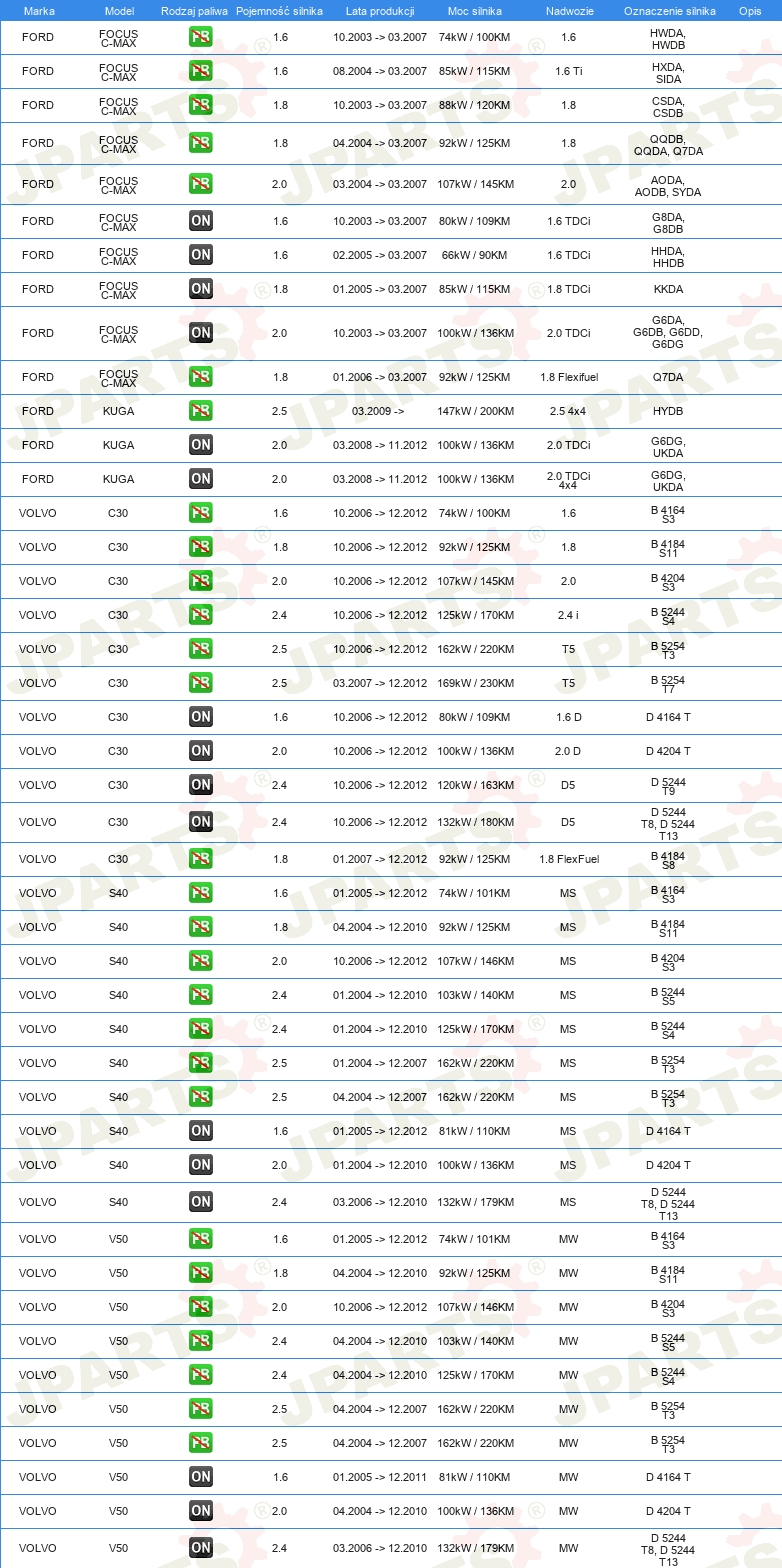782x1568 pixels.
Task: Select the ON icon in the V50 01.2005 -> 12.2011 row
Action: (x=201, y=1477)
